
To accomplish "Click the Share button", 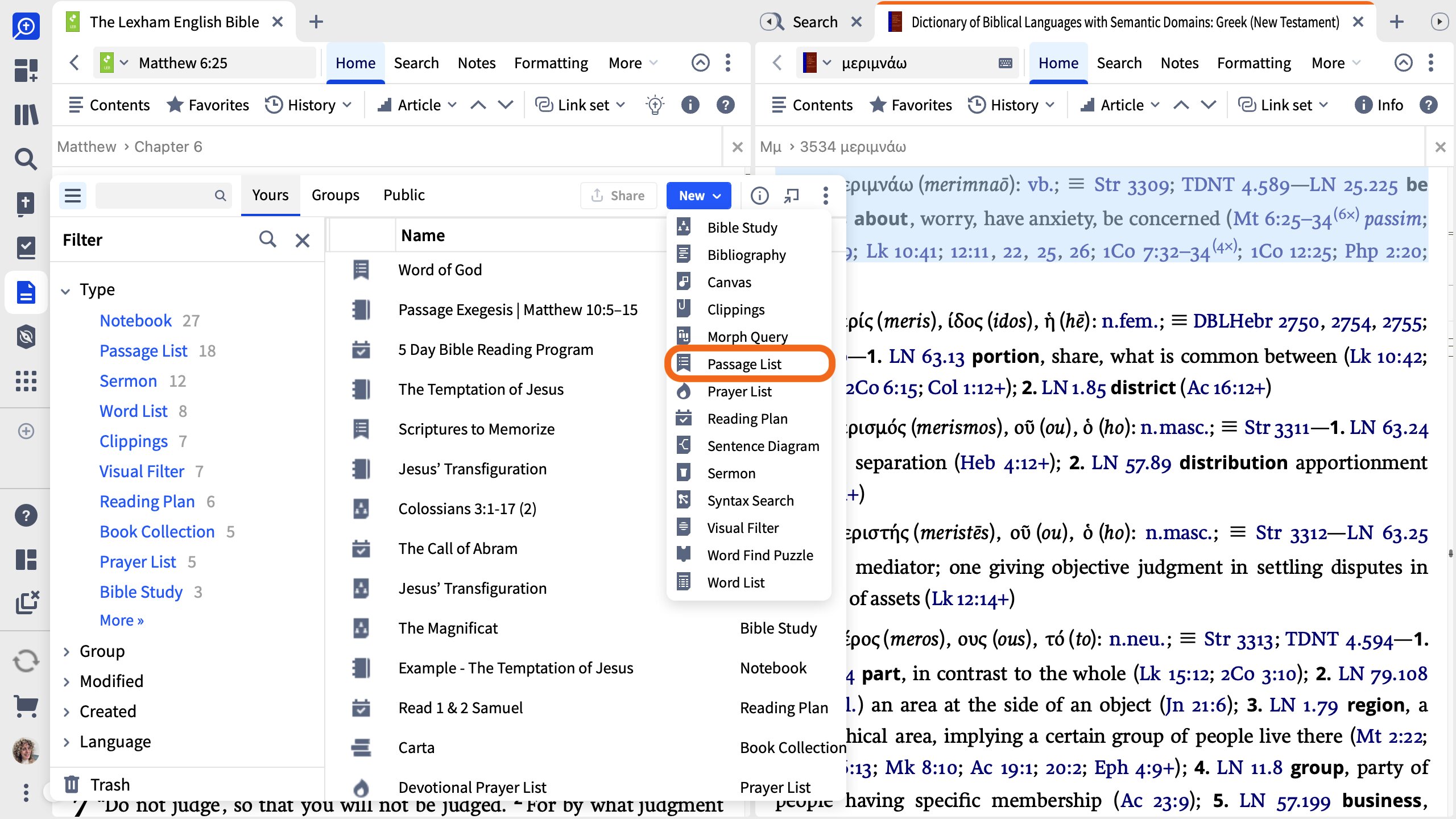I will [618, 196].
